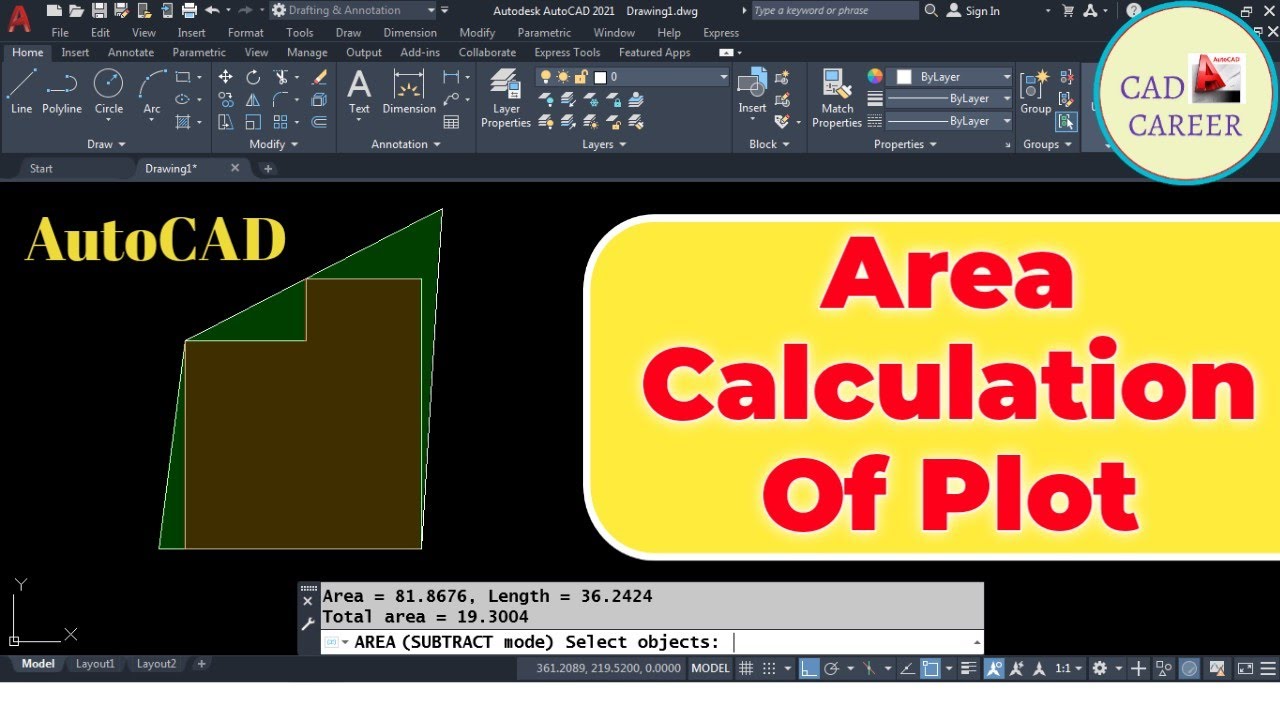Open the lineweight ByLayer dropdown

[1007, 99]
